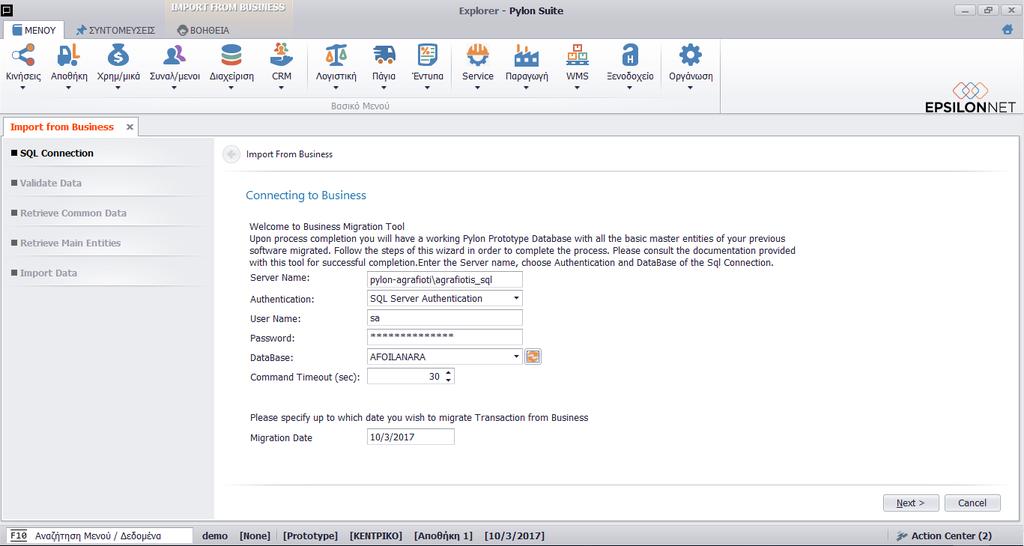Screen dimensions: 1024x546
Task: Click the [Αποθήκη 1] status bar entry
Action: pyautogui.click(x=443, y=536)
